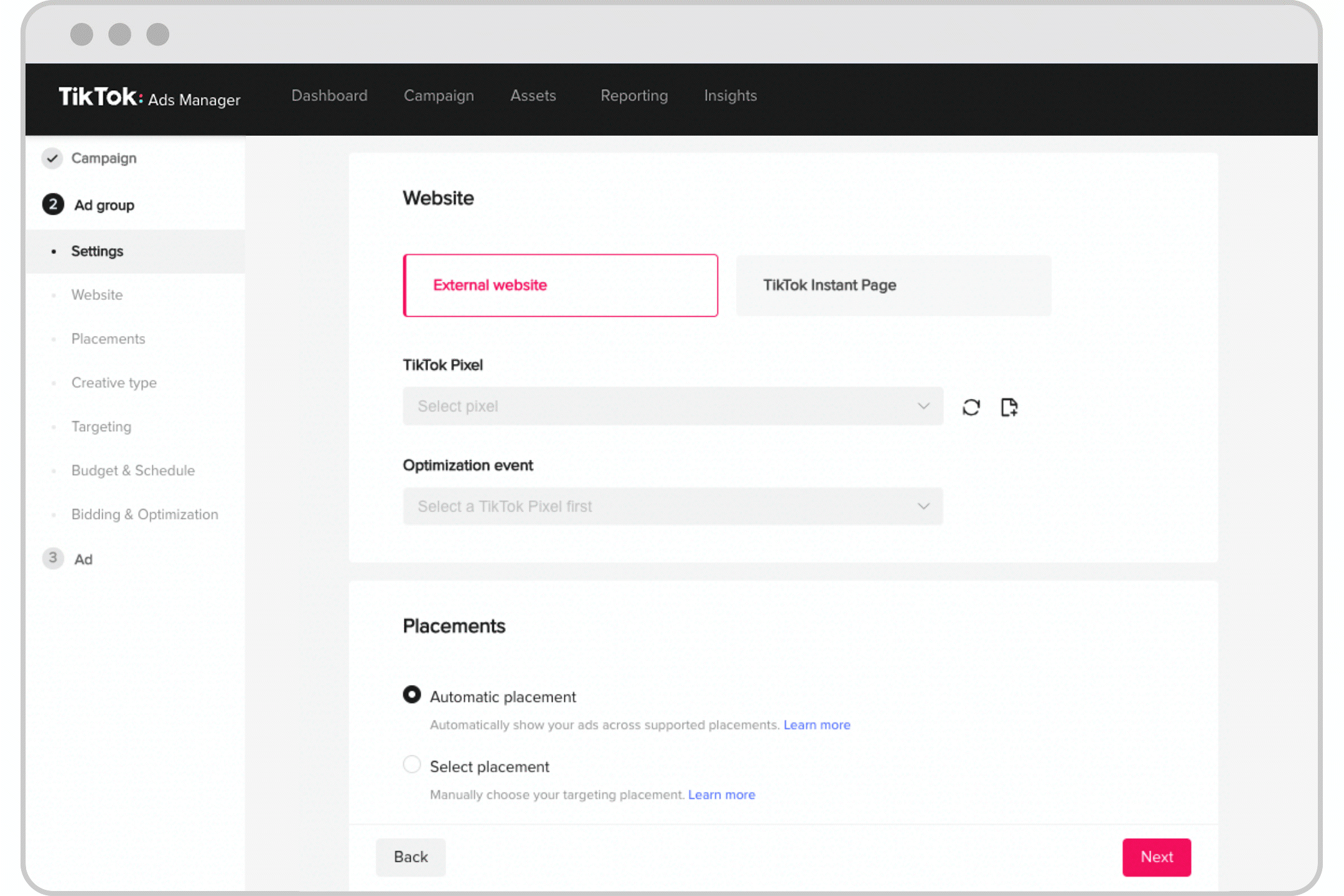Viewport: 1344px width, 896px height.
Task: Navigate to the Ad step
Action: coord(83,559)
